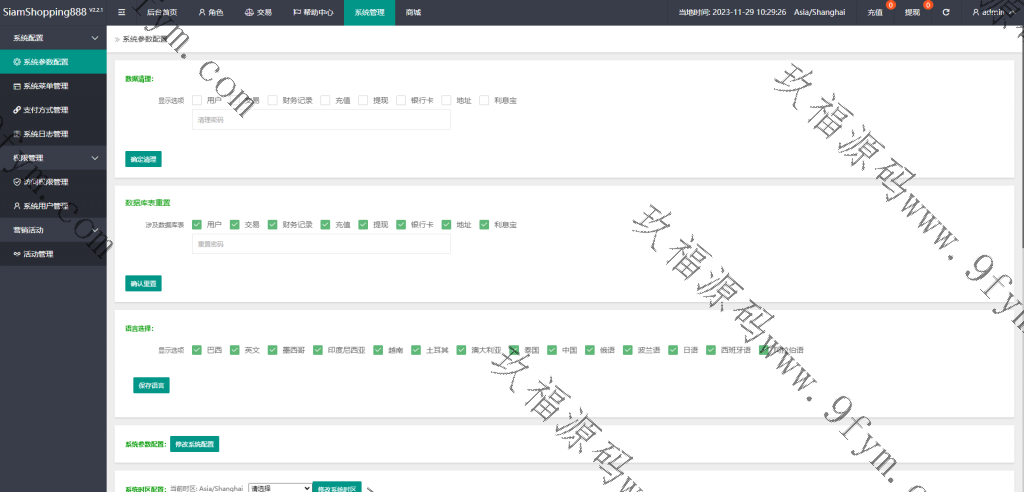Click the 重置密码 input field
The image size is (1024, 492).
point(321,244)
